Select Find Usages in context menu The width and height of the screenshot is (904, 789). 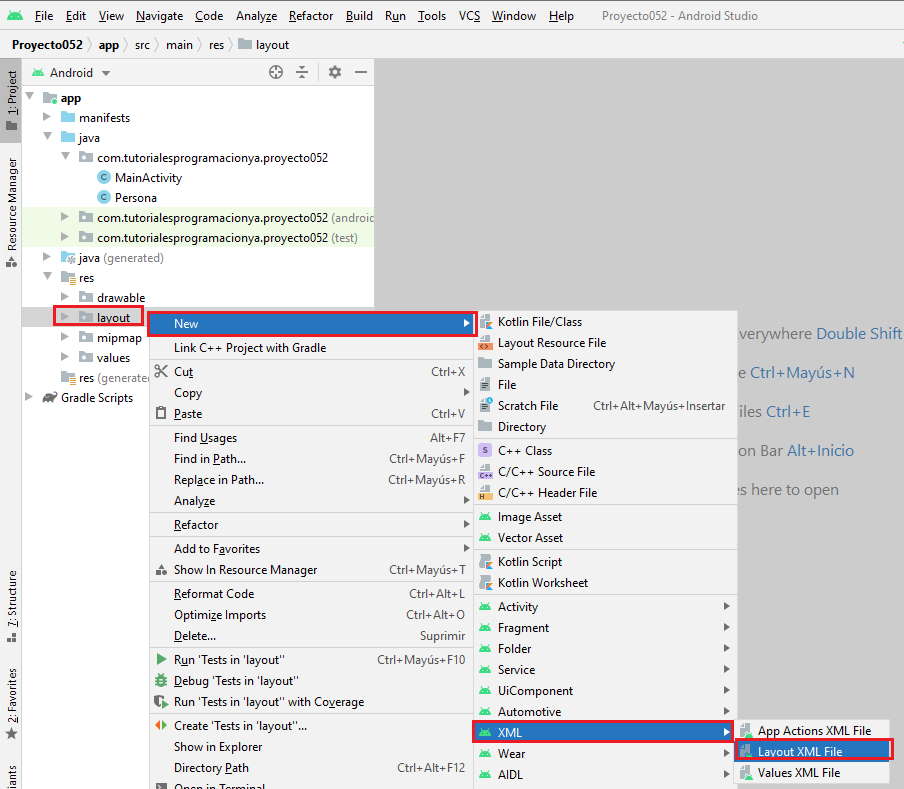(x=311, y=437)
